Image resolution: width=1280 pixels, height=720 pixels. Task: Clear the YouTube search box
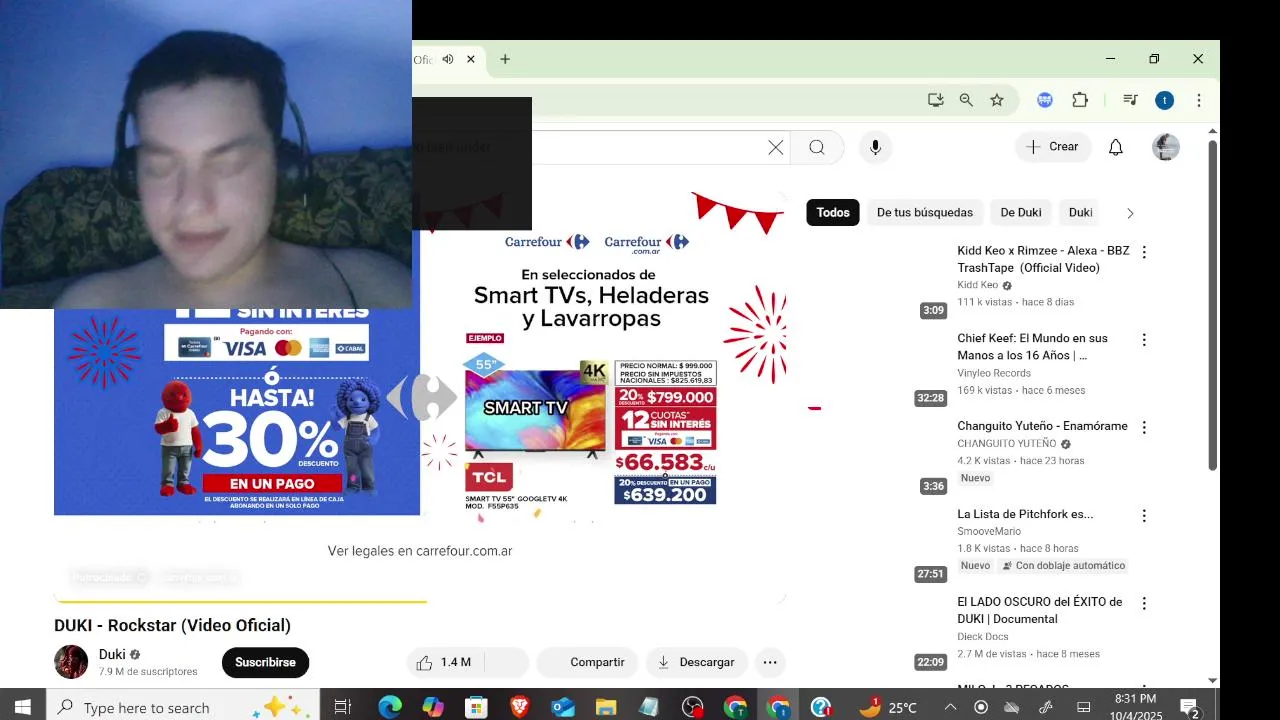[776, 147]
